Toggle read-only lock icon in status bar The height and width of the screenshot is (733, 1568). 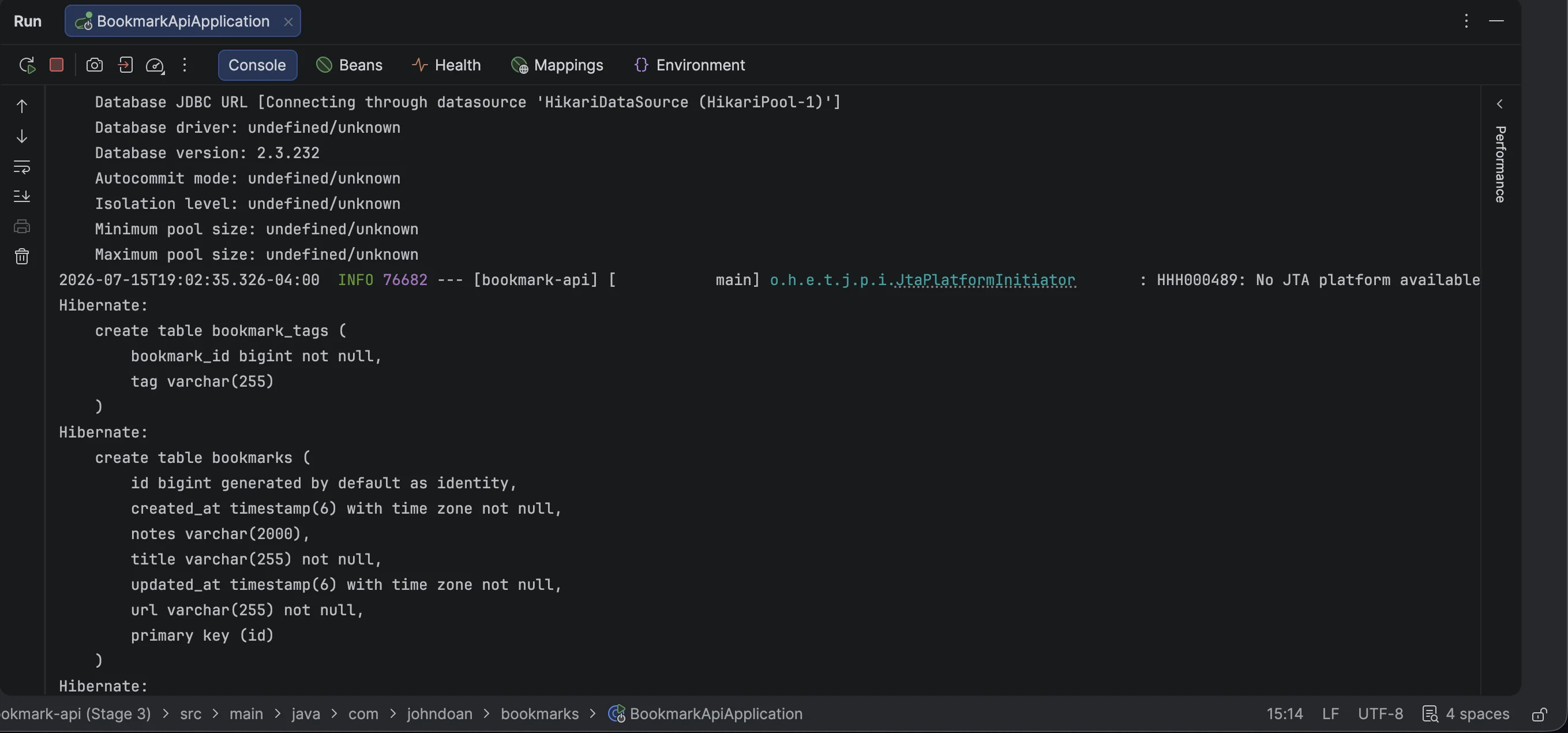(1540, 713)
